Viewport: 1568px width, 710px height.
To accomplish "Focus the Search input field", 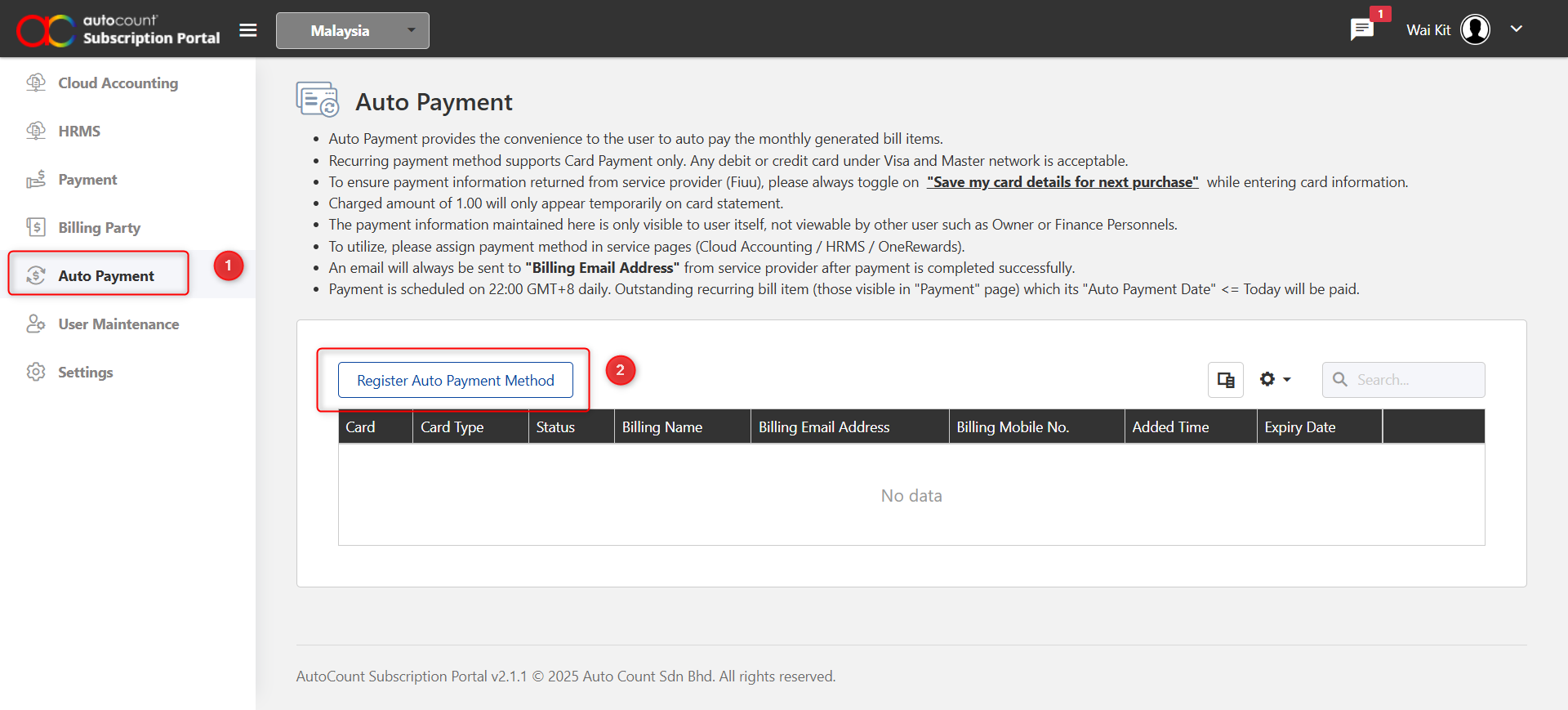I will pos(1403,380).
